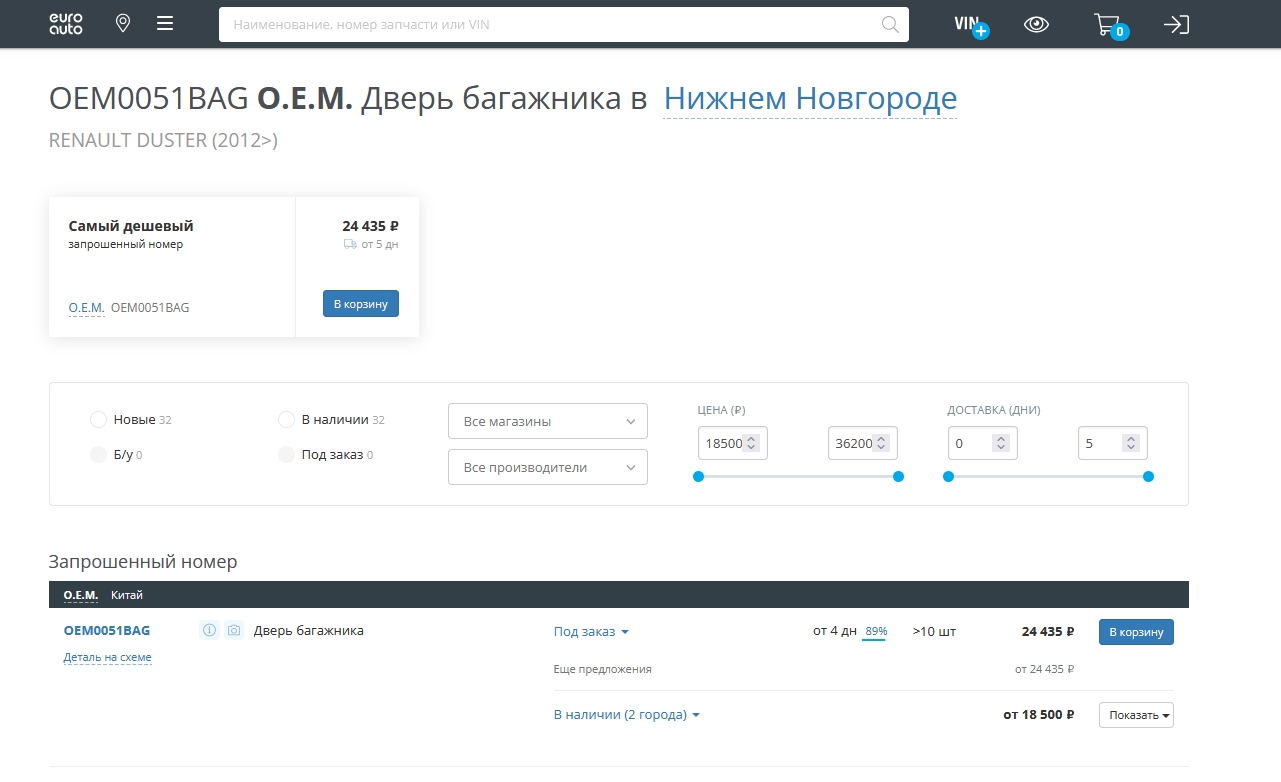1281x782 pixels.
Task: Open the shopping cart icon
Action: coord(1110,25)
